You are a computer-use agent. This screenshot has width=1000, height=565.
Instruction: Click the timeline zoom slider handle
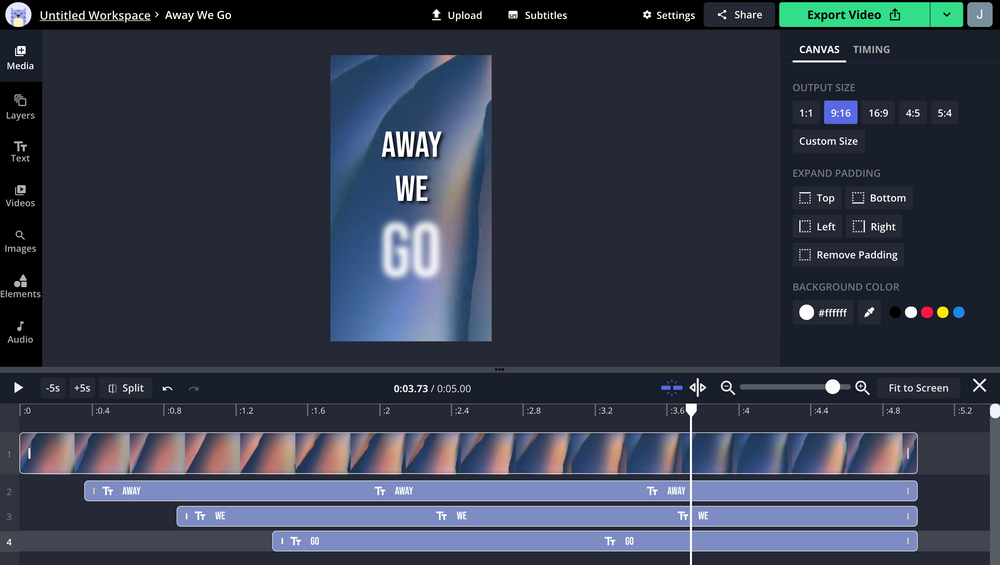pyautogui.click(x=832, y=387)
